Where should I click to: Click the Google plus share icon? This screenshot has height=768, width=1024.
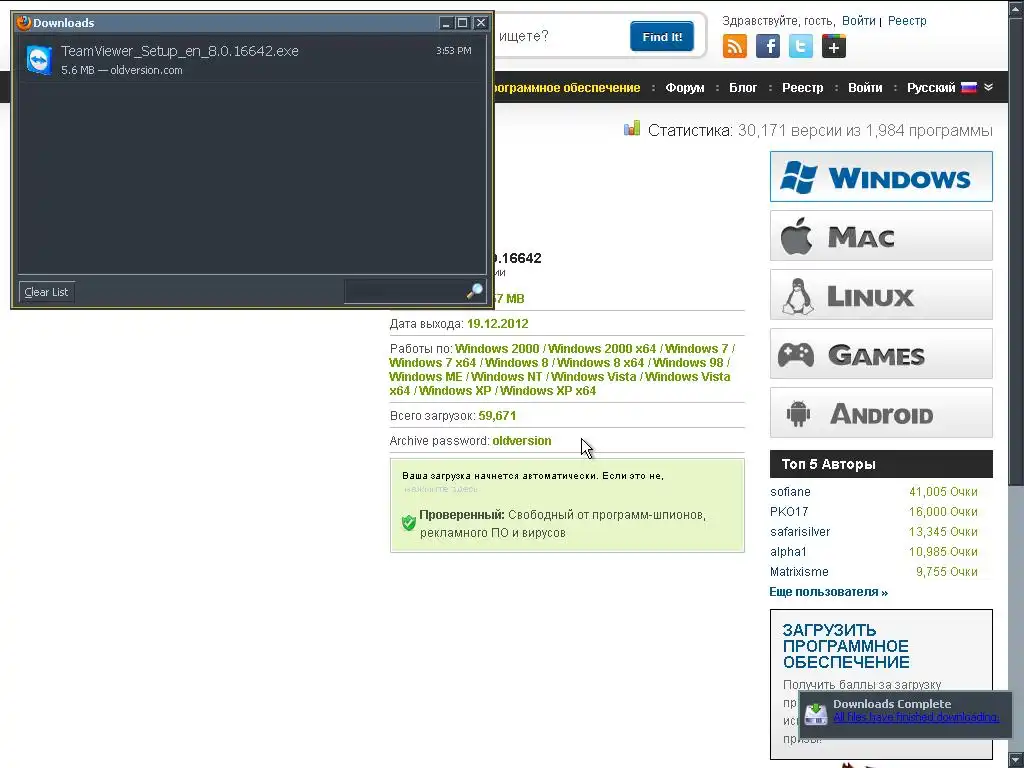point(834,47)
